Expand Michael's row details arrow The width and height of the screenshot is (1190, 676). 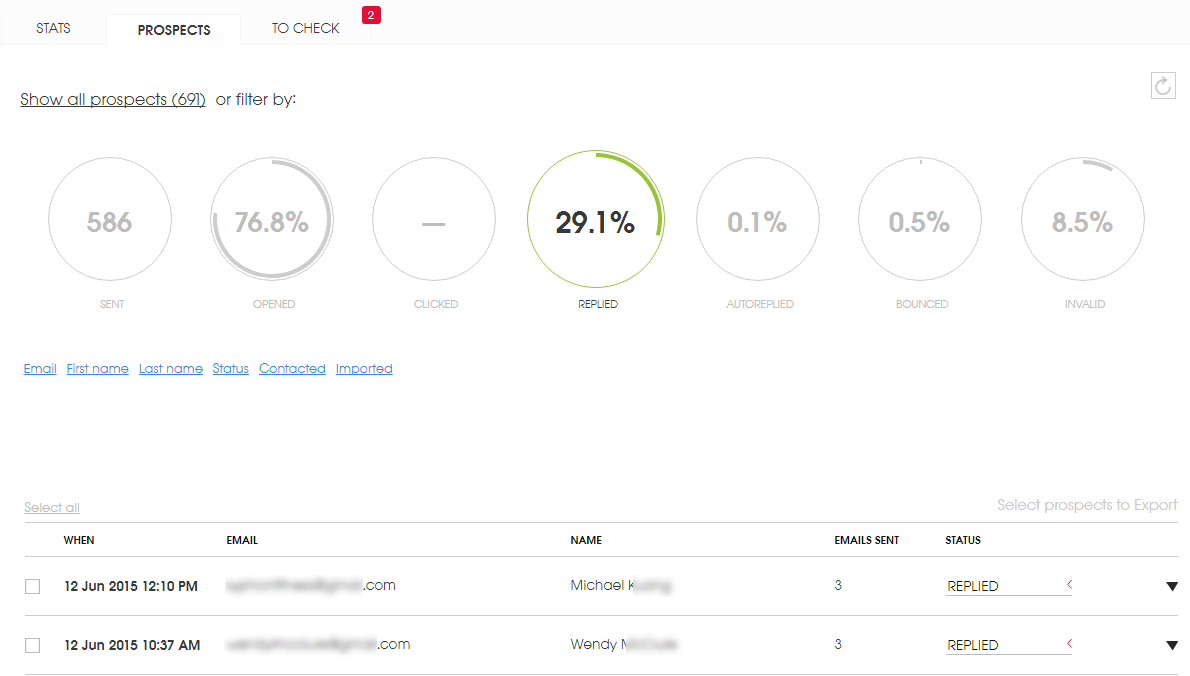1171,587
